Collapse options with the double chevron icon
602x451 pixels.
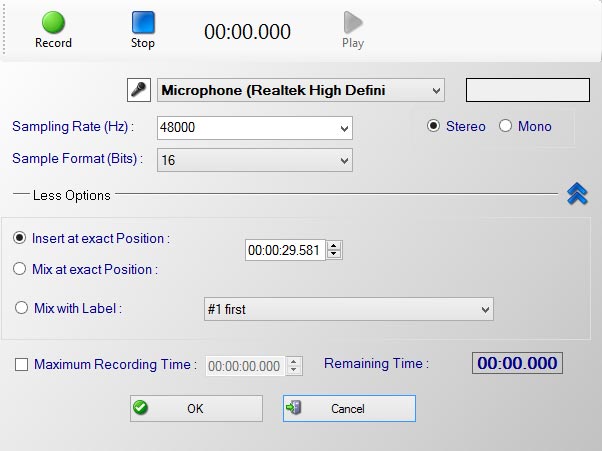577,195
